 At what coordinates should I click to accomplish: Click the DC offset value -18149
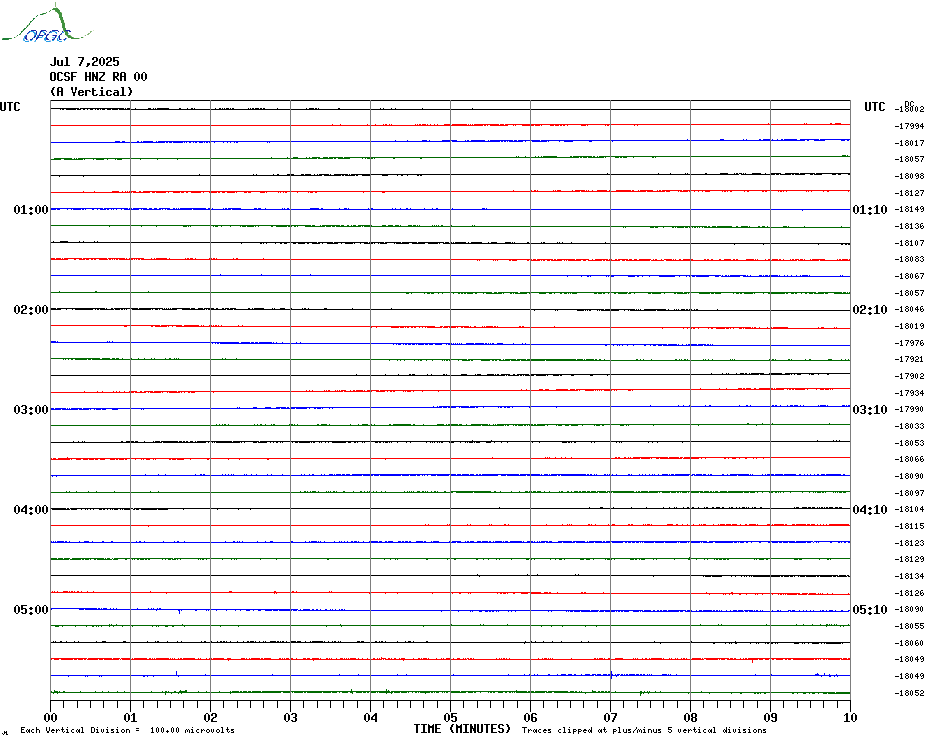coord(909,209)
